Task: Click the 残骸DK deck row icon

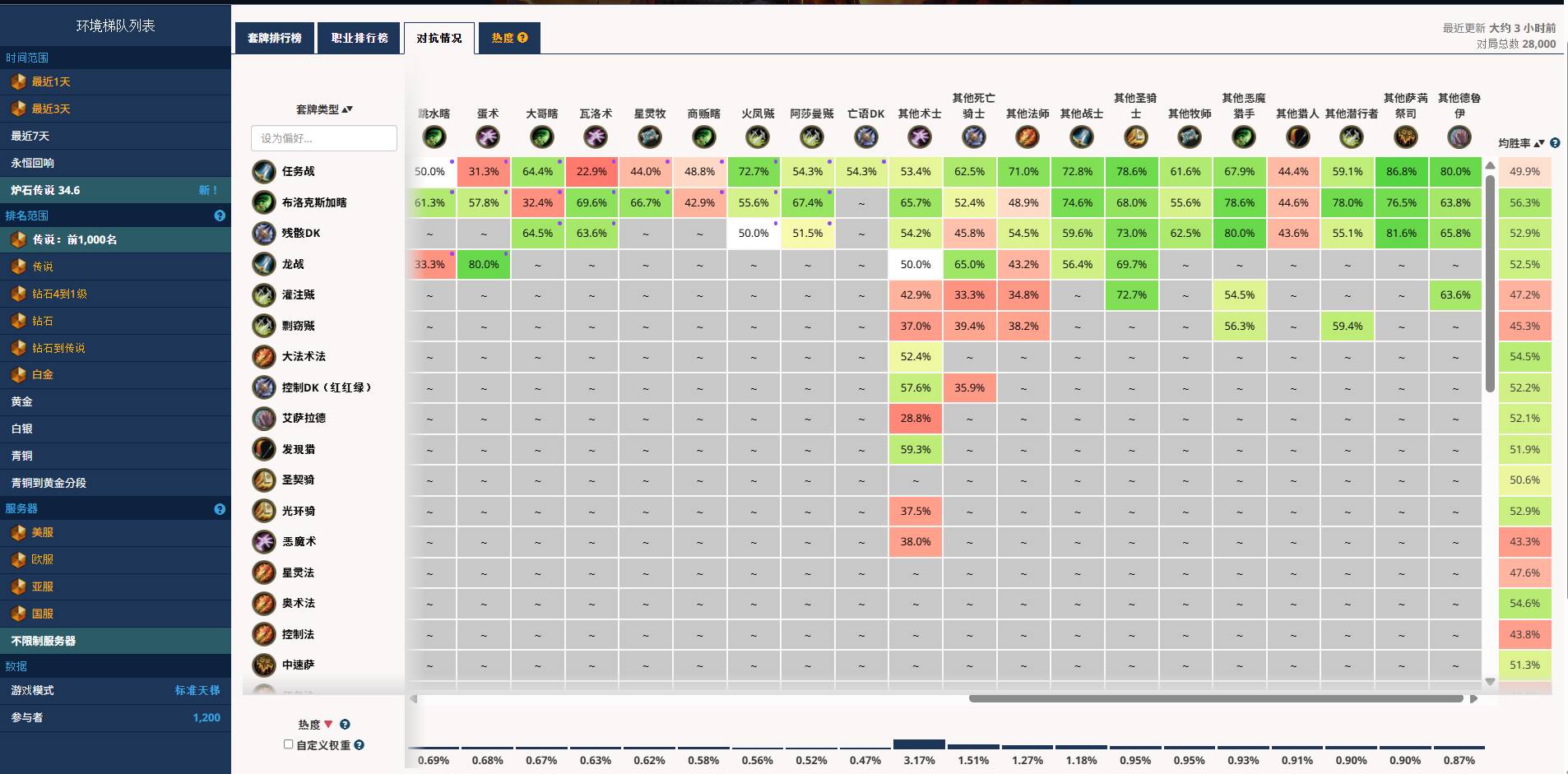Action: [263, 234]
